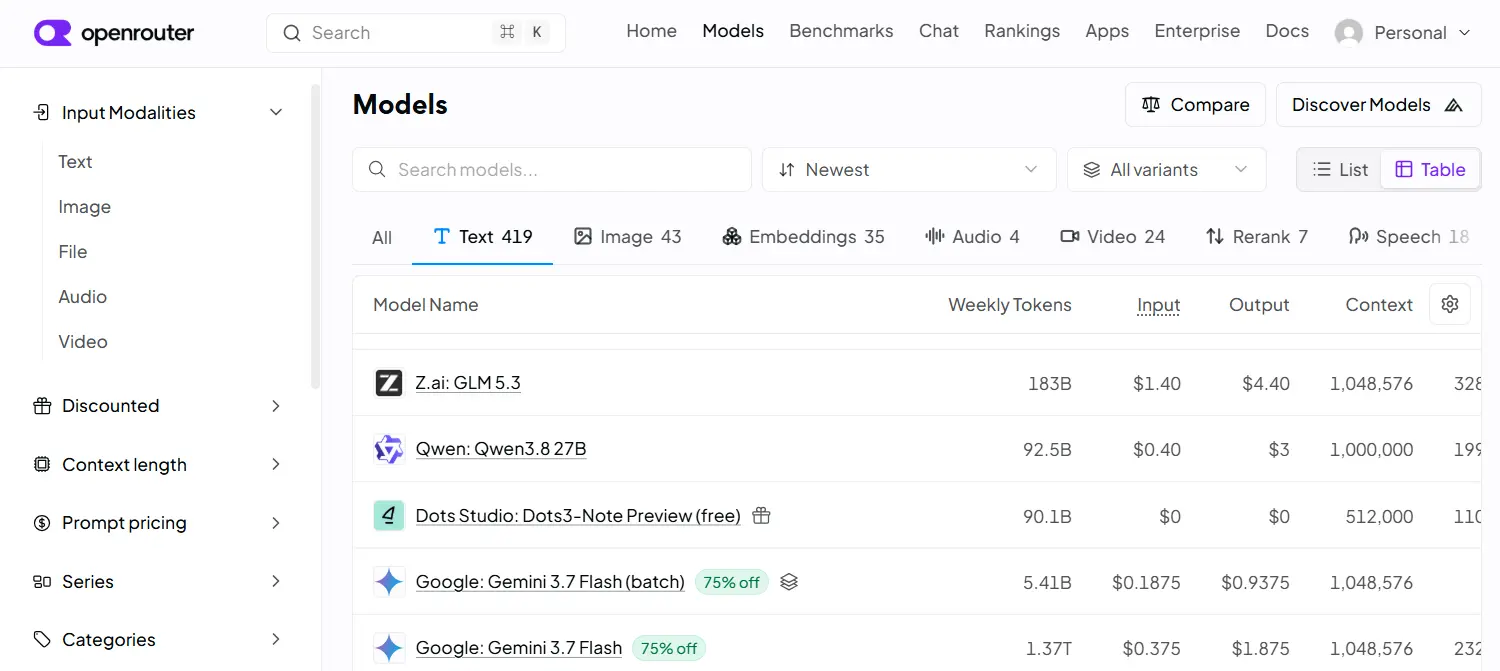Click the Qwen3.8 27B model logo
Image resolution: width=1500 pixels, height=671 pixels.
[389, 449]
